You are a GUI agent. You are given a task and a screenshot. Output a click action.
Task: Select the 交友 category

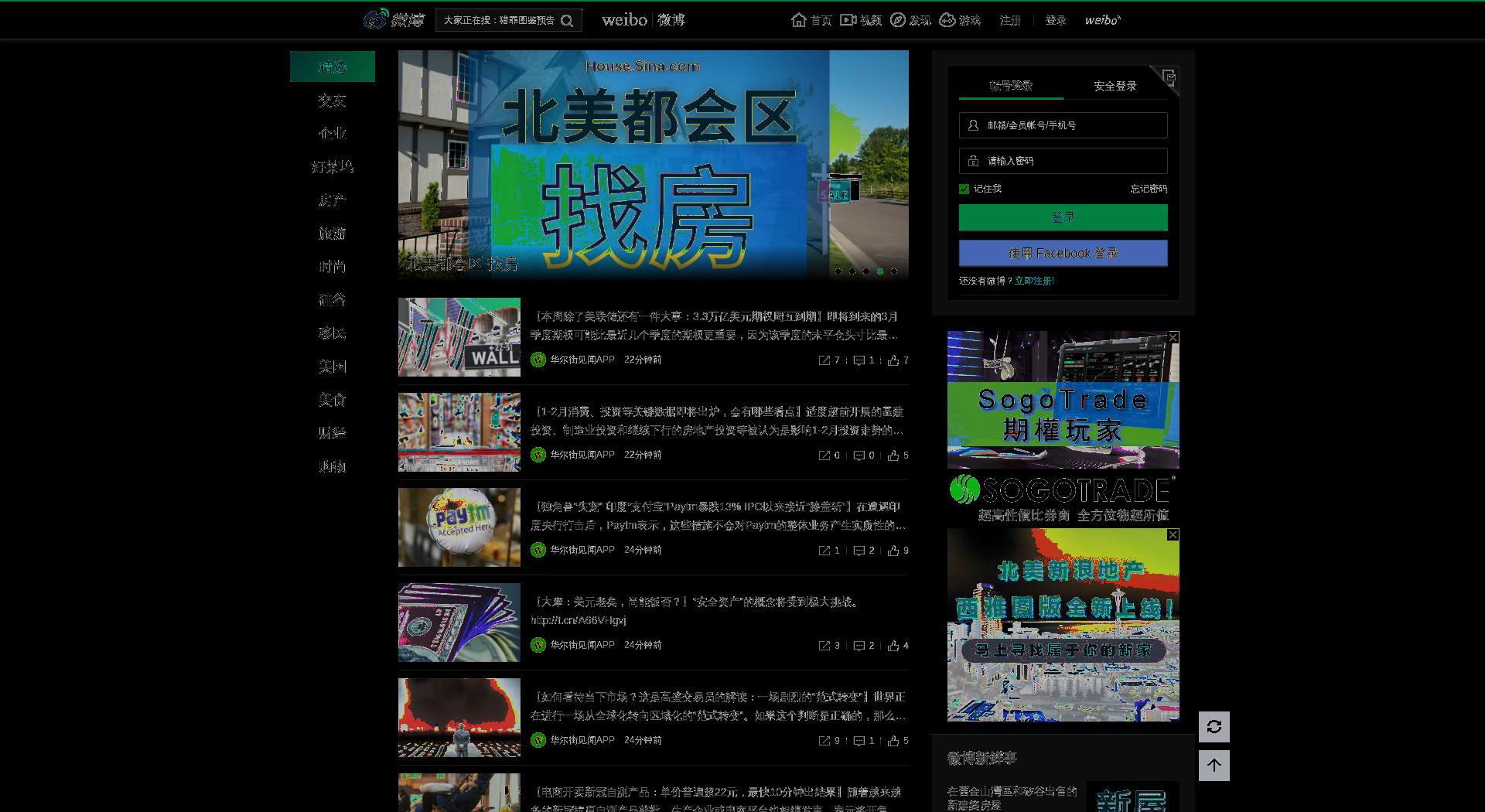(x=333, y=101)
